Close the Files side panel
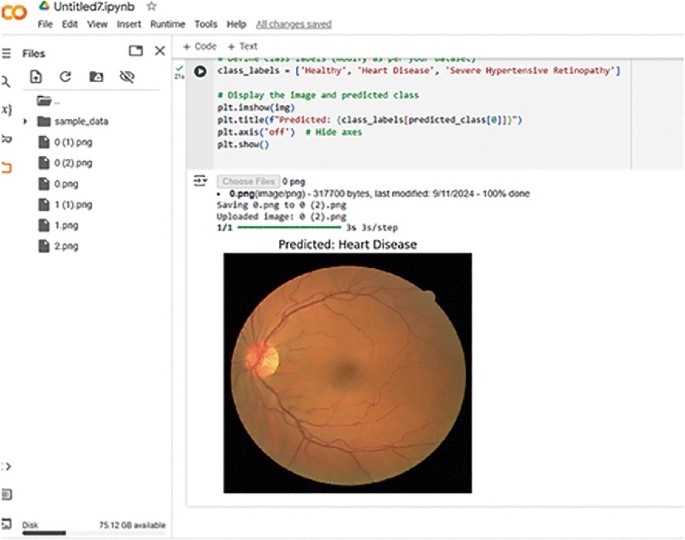Viewport: 685px width, 540px height. point(159,51)
